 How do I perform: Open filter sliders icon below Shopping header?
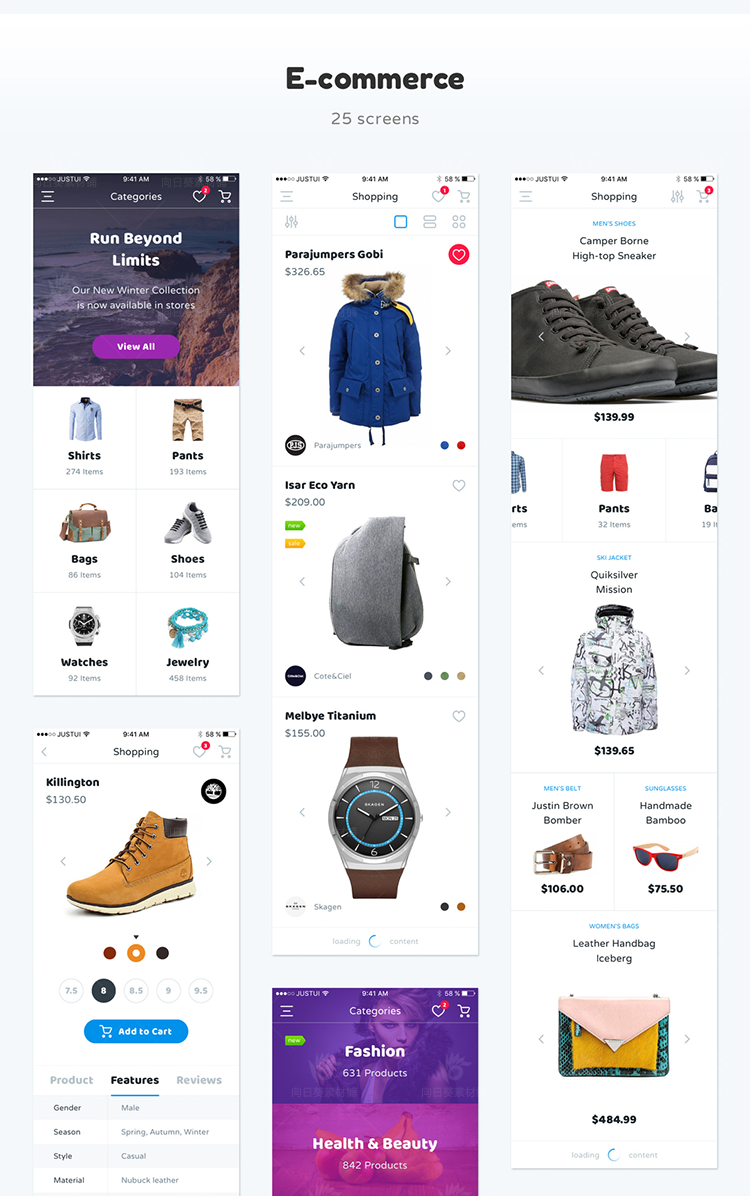coord(291,222)
